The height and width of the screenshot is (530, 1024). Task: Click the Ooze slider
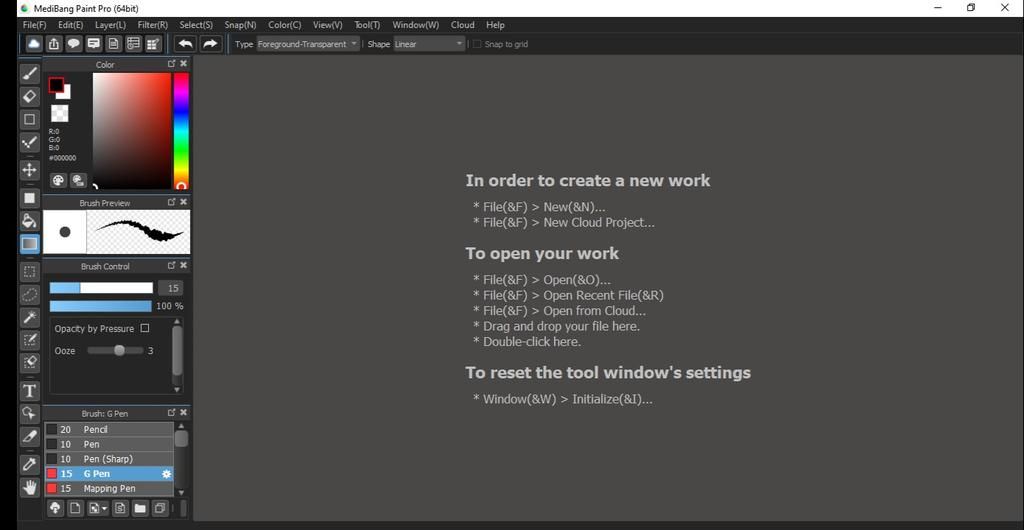point(115,351)
